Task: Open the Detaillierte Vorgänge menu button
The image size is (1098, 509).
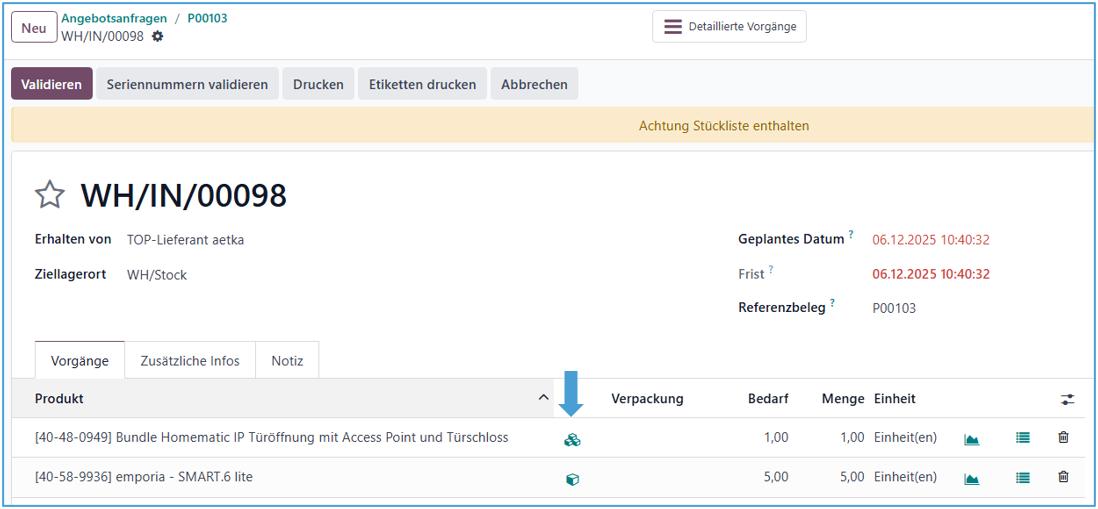Action: tap(729, 27)
